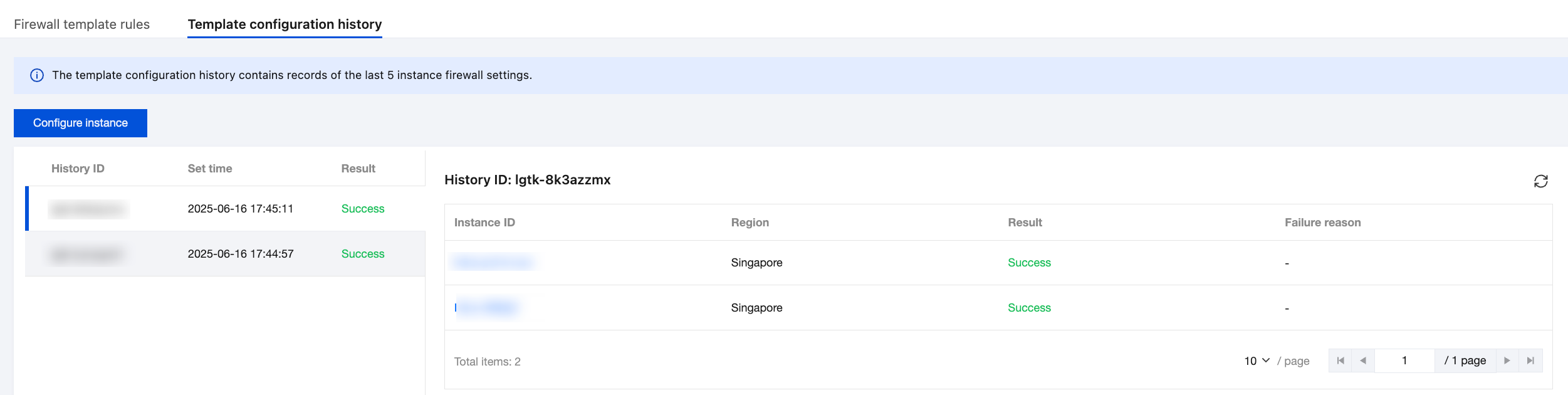Click the page number input field
The height and width of the screenshot is (395, 1568).
[x=1404, y=361]
